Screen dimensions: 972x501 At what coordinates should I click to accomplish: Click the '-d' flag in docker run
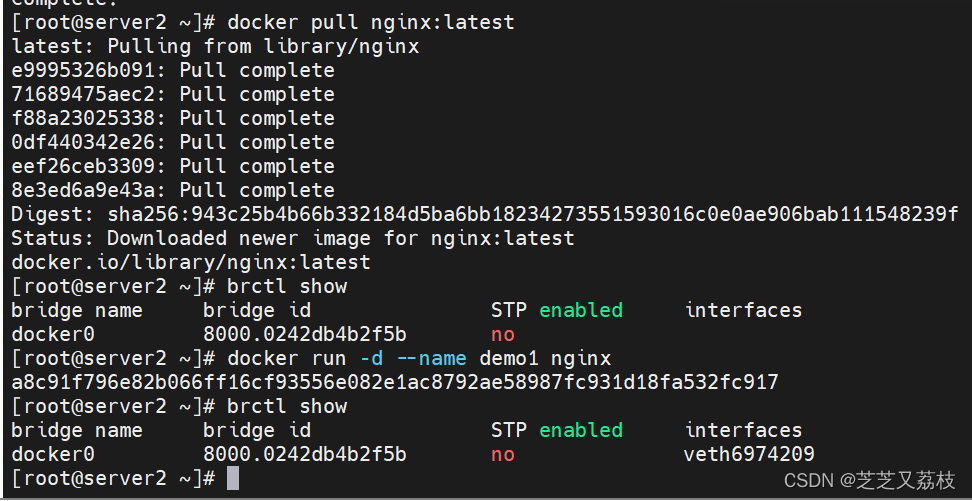[370, 358]
